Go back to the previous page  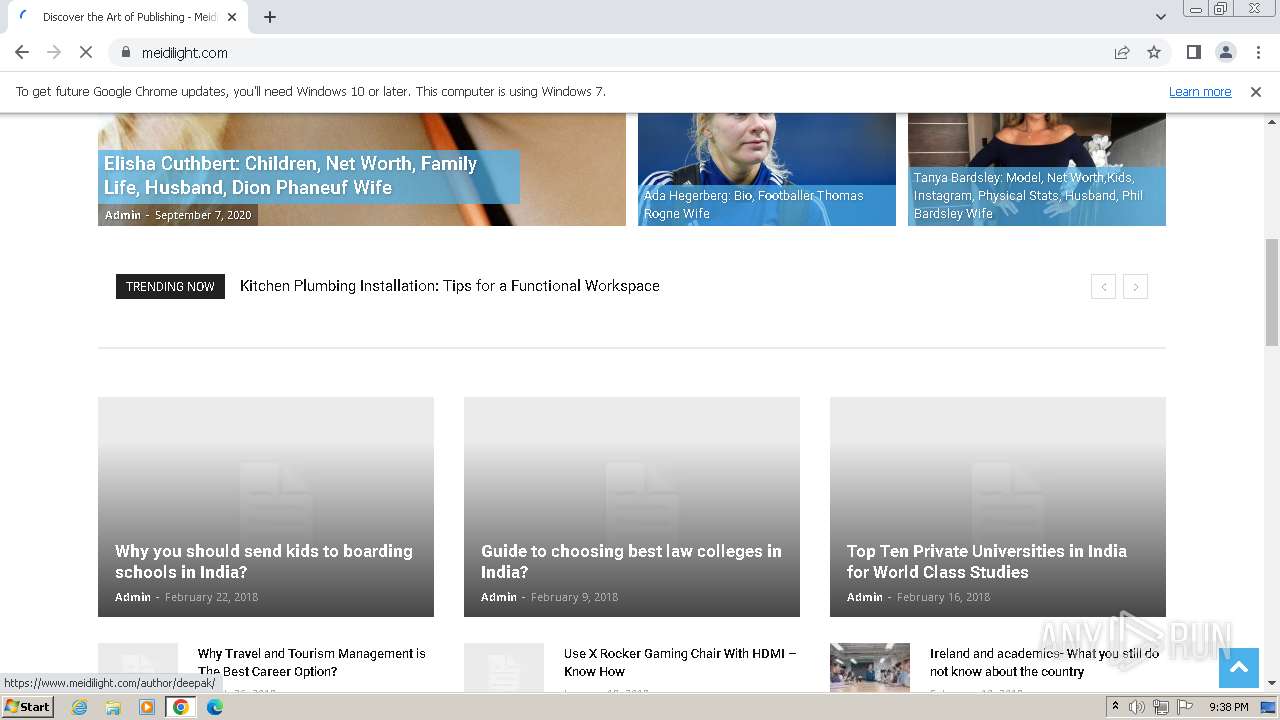(x=22, y=52)
